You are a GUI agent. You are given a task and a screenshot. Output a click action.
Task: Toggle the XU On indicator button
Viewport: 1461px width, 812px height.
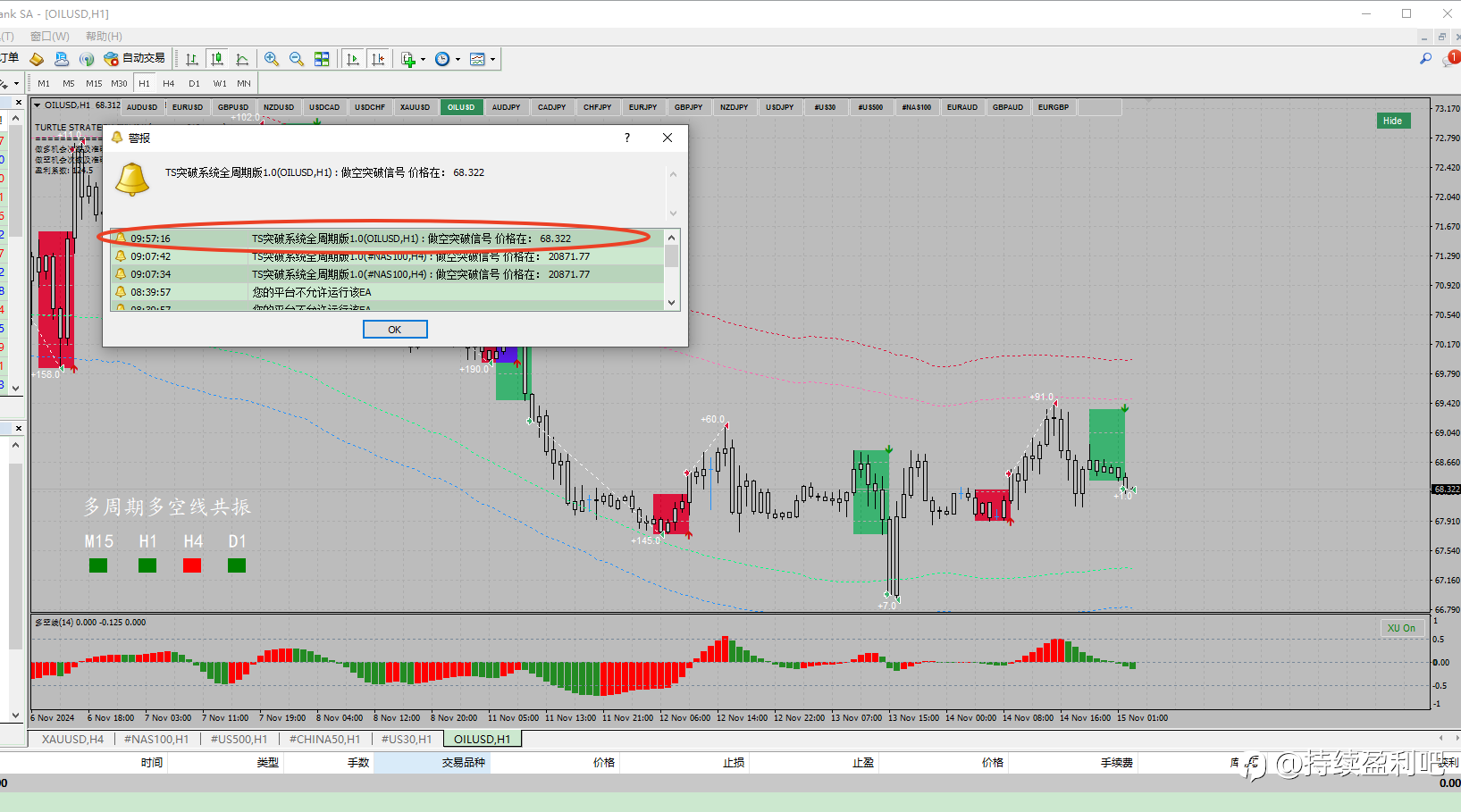point(1401,628)
